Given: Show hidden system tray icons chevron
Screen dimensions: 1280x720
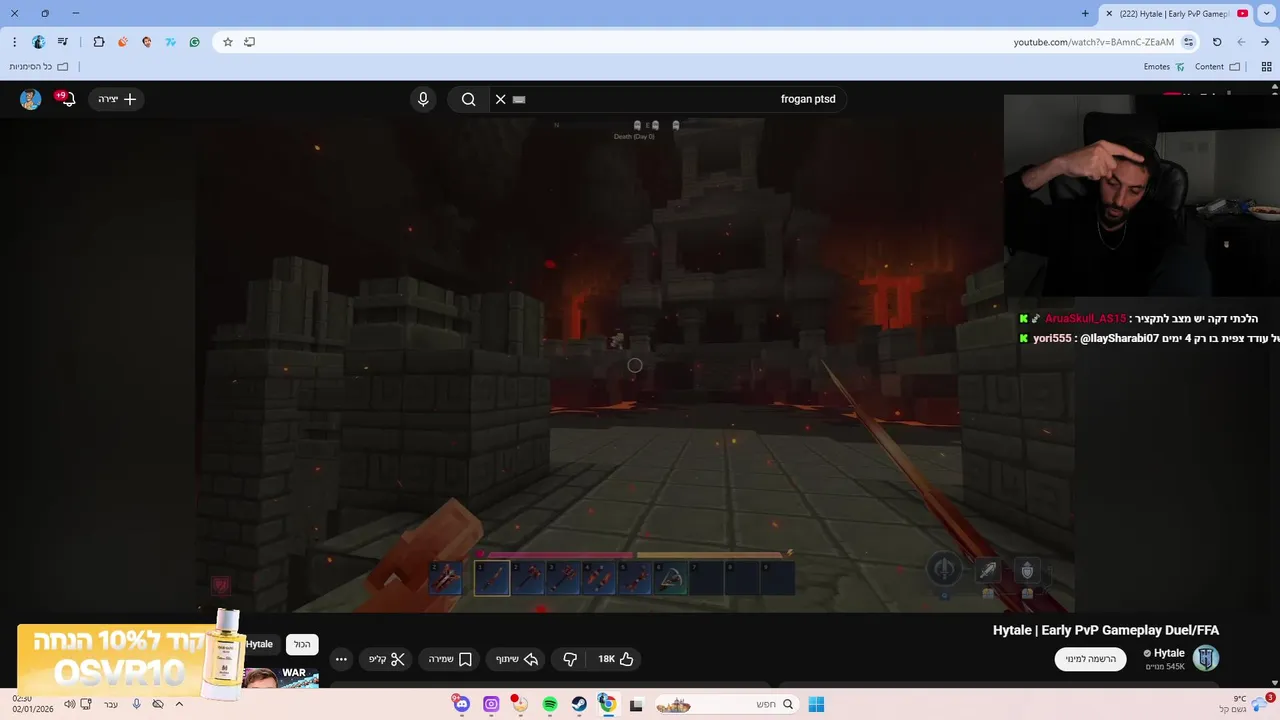Looking at the screenshot, I should pyautogui.click(x=179, y=704).
